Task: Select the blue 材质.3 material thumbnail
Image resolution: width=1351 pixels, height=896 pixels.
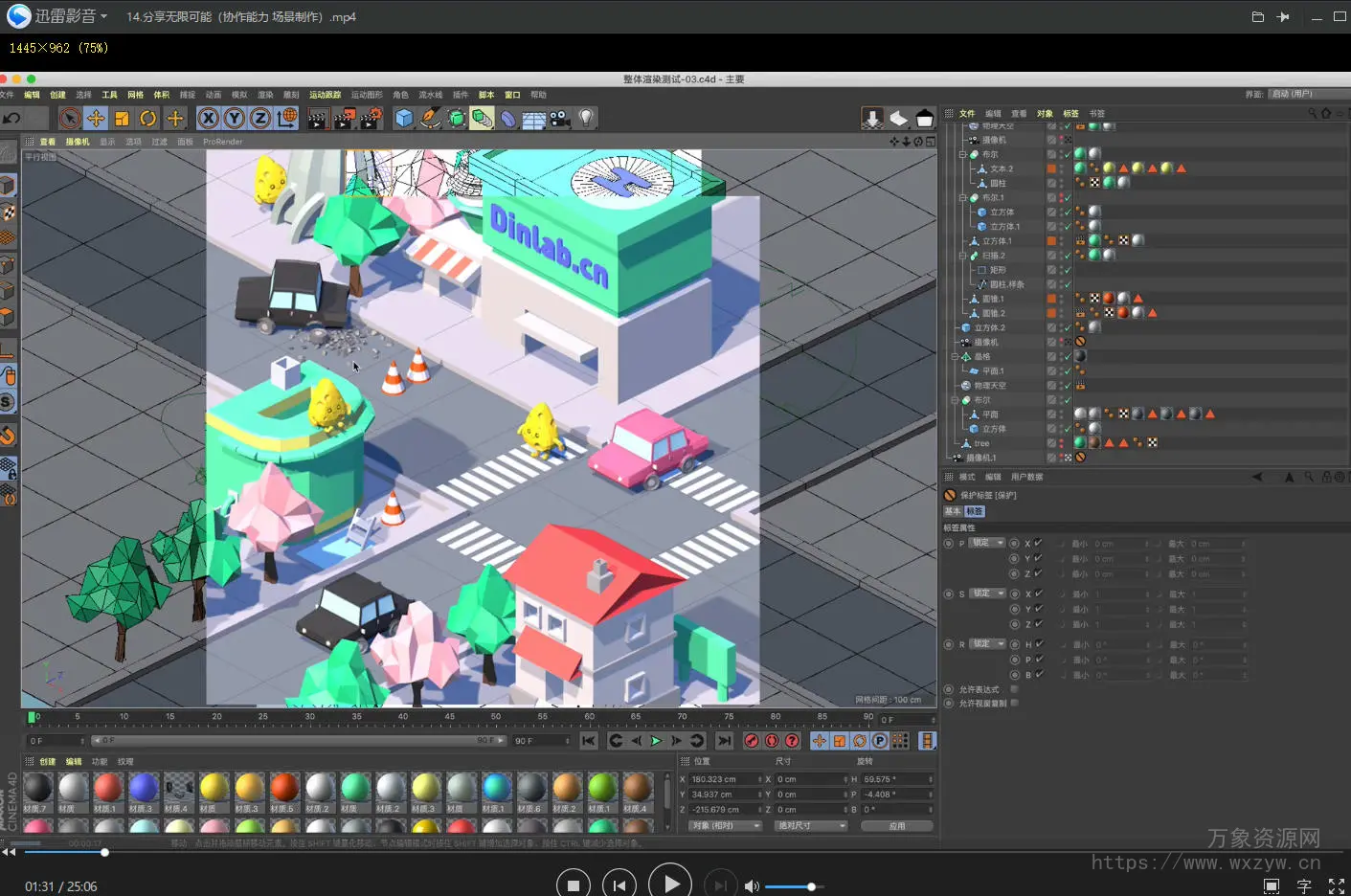Action: click(x=143, y=788)
